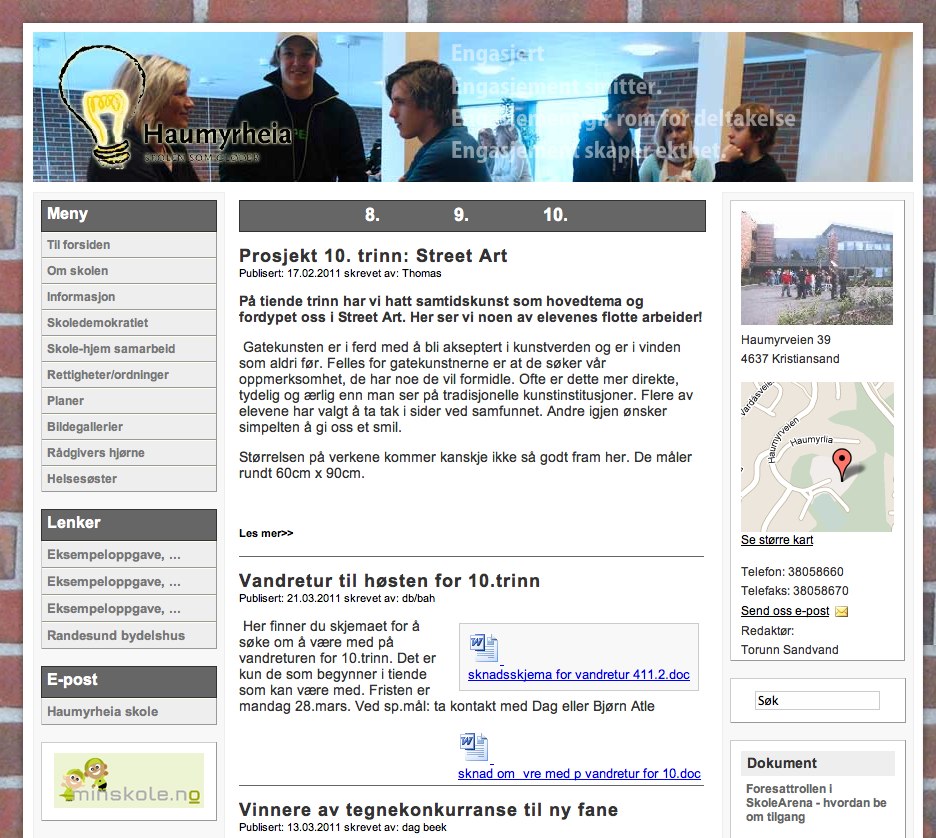This screenshot has height=838, width=936.
Task: Download sknadsskjema for vandretur 411.2.doc
Action: pyautogui.click(x=578, y=674)
